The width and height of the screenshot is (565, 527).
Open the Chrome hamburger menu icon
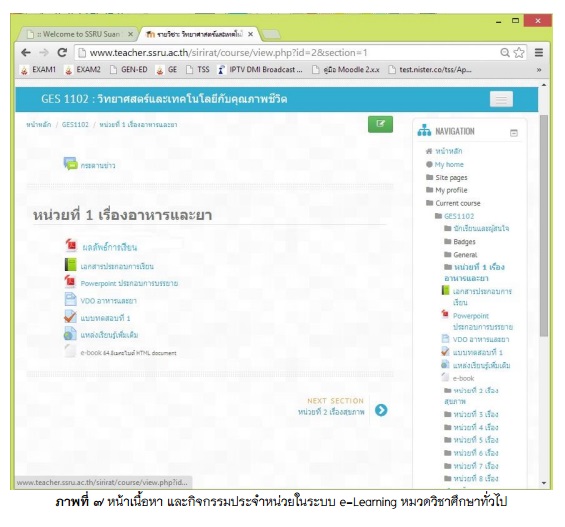tap(539, 53)
